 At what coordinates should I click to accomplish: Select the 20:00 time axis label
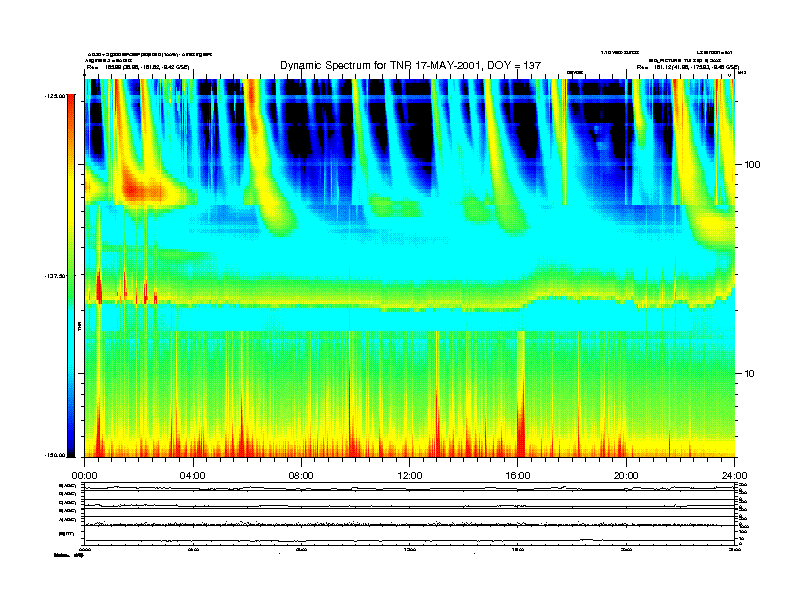[626, 476]
